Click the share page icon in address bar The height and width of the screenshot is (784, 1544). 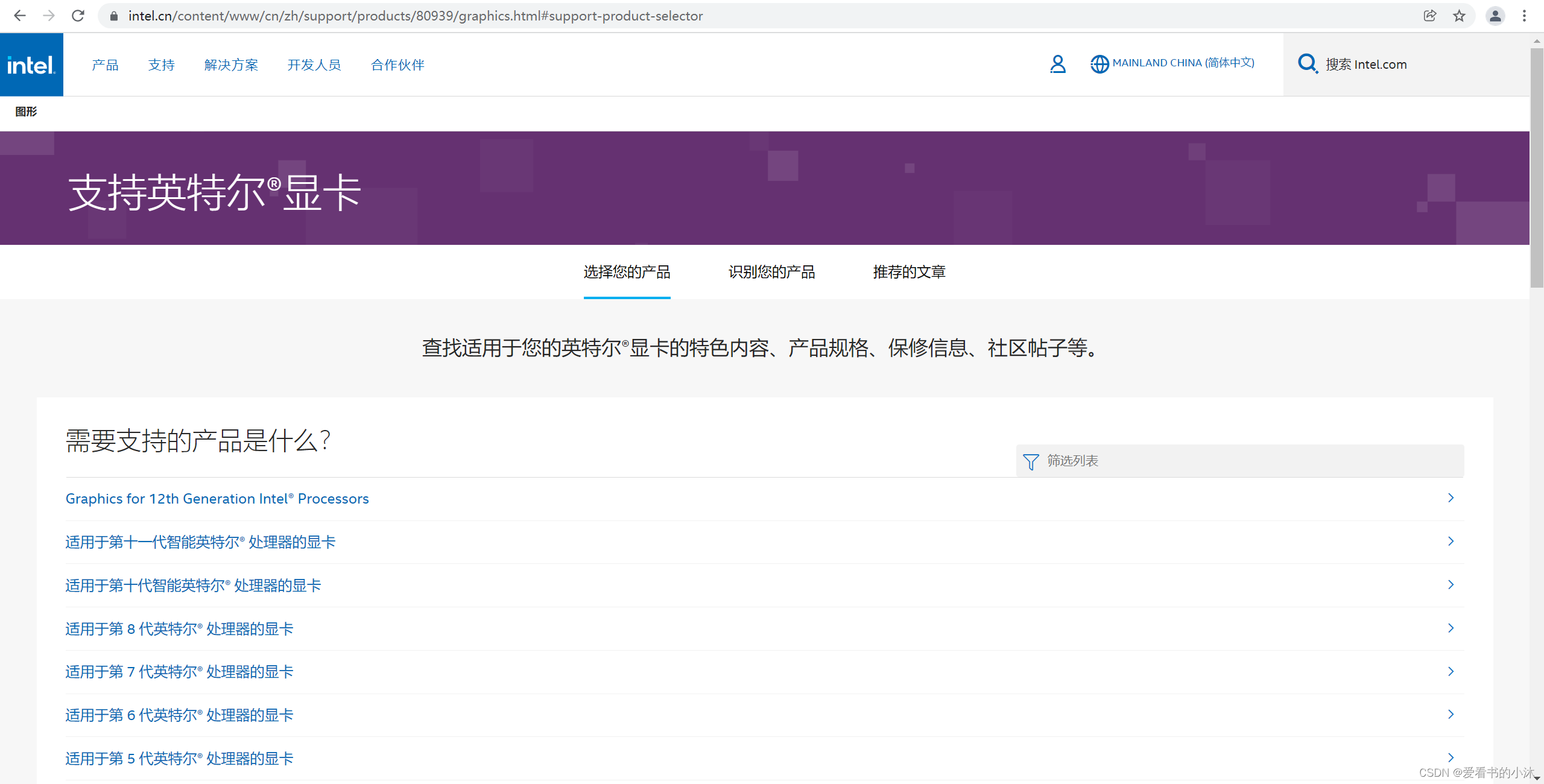click(x=1430, y=16)
